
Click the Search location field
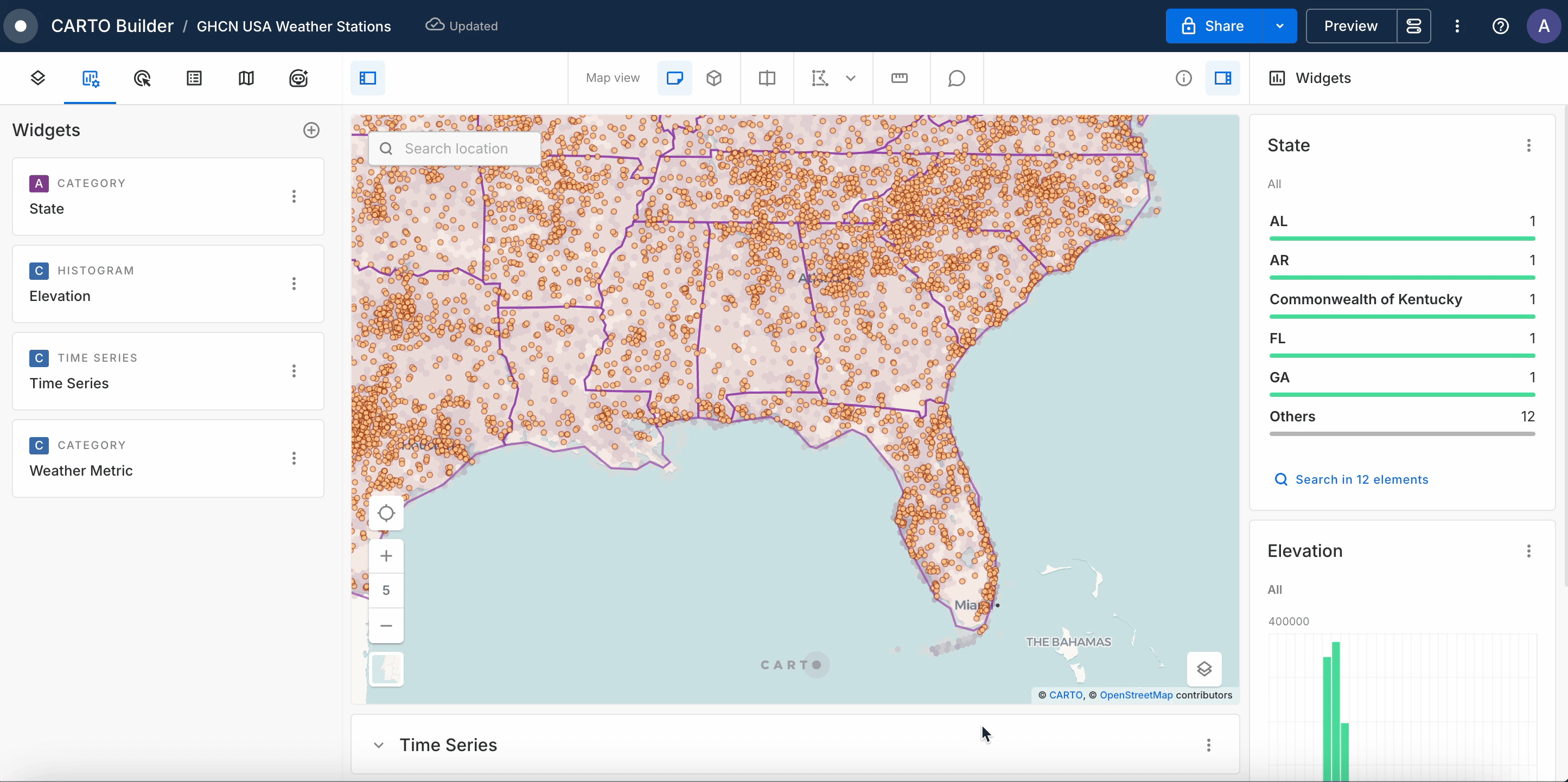pyautogui.click(x=456, y=149)
